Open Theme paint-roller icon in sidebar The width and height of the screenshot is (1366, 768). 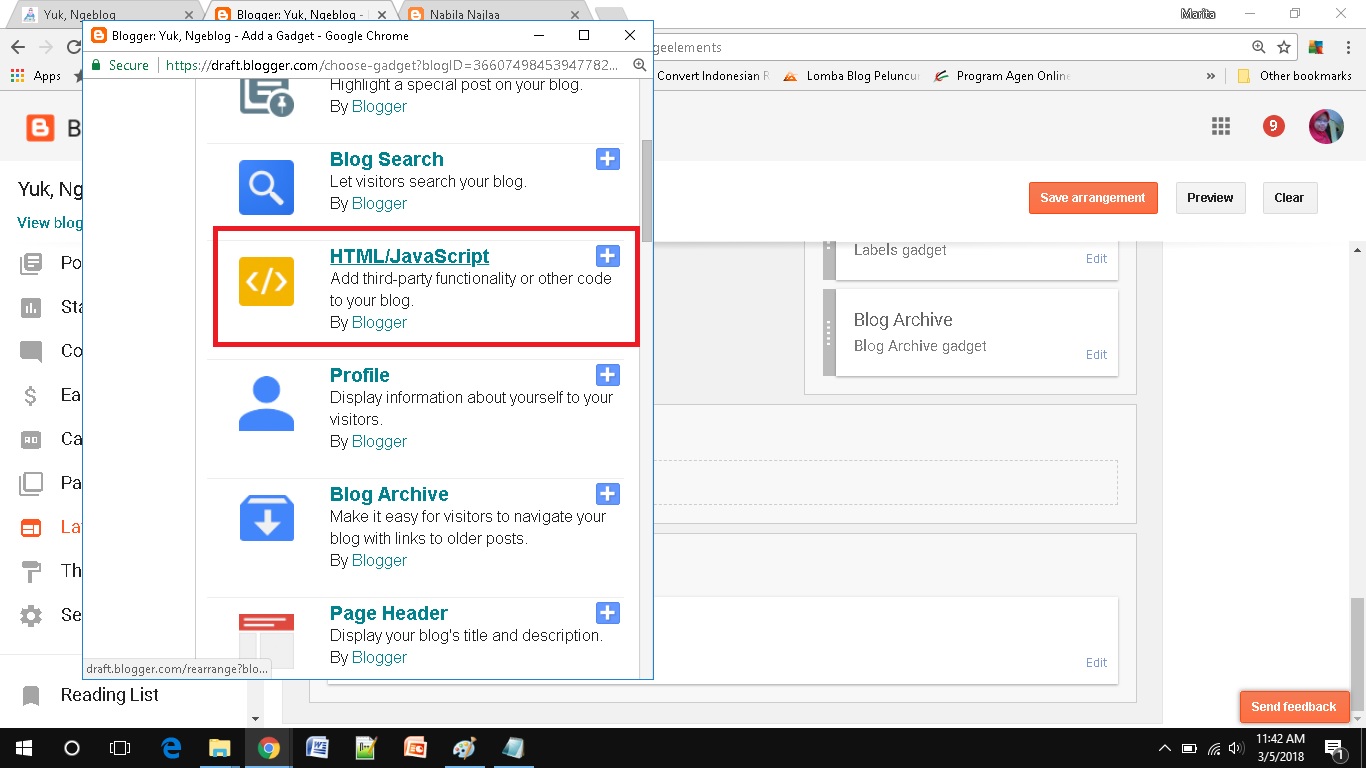31,571
